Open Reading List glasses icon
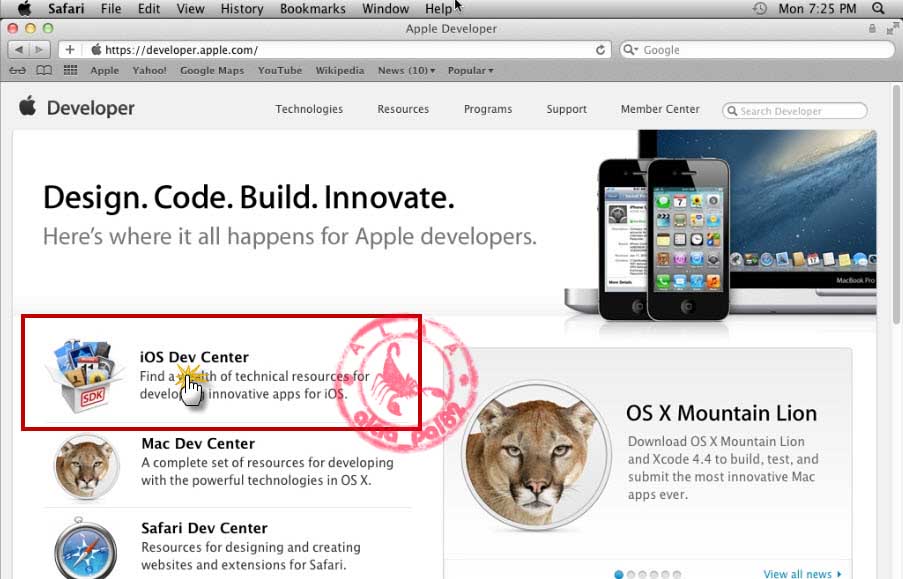Image resolution: width=903 pixels, height=579 pixels. click(17, 70)
